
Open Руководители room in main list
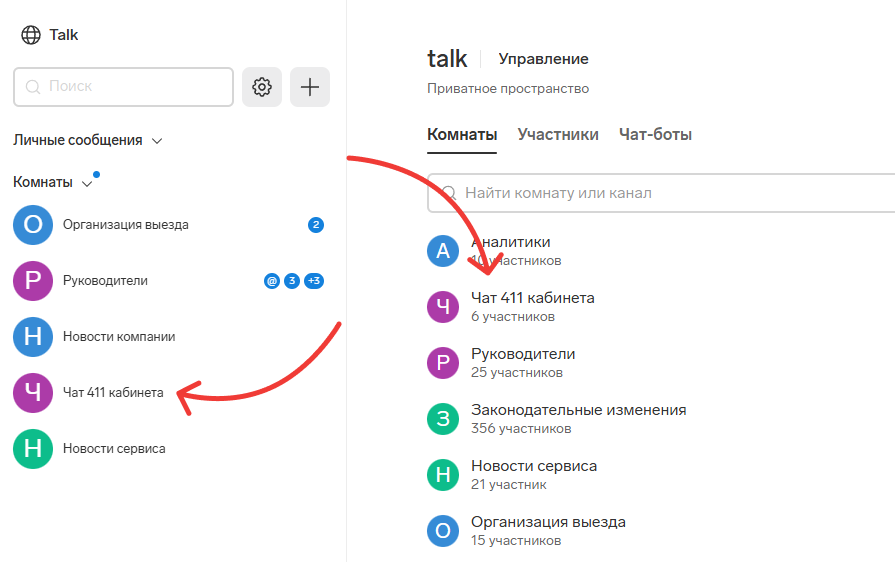(x=523, y=354)
